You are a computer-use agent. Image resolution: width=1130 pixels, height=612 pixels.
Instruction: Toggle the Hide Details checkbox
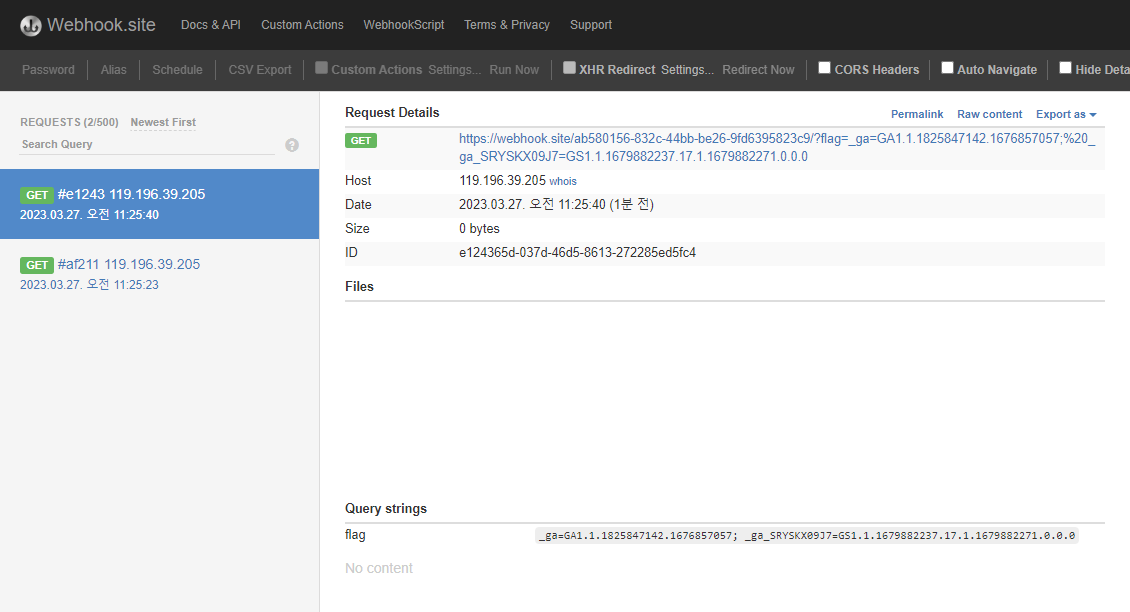1065,68
